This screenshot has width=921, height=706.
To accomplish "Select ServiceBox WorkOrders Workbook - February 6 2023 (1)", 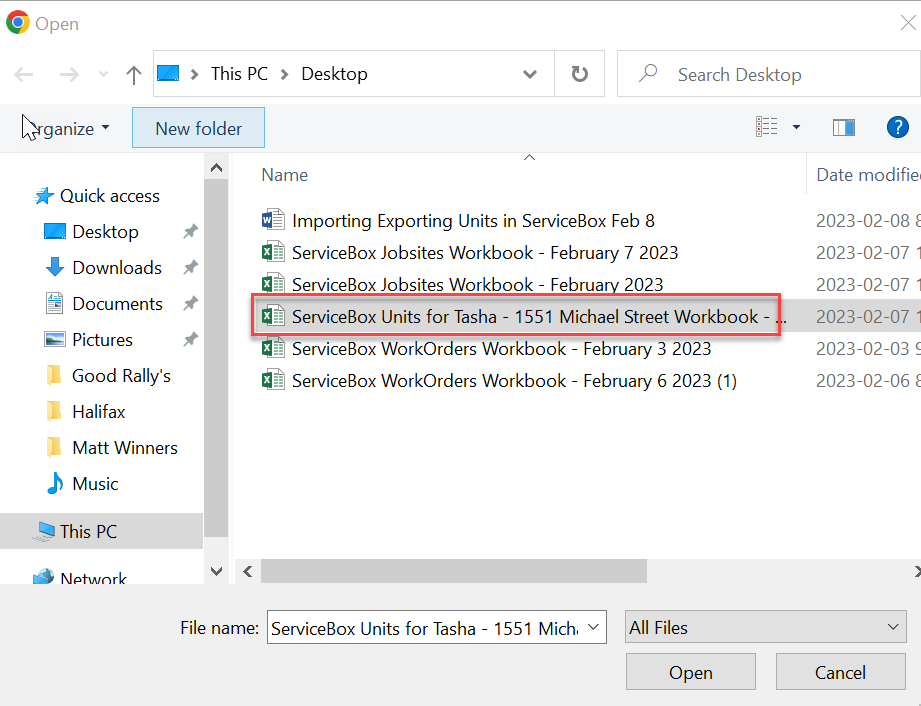I will click(x=514, y=381).
